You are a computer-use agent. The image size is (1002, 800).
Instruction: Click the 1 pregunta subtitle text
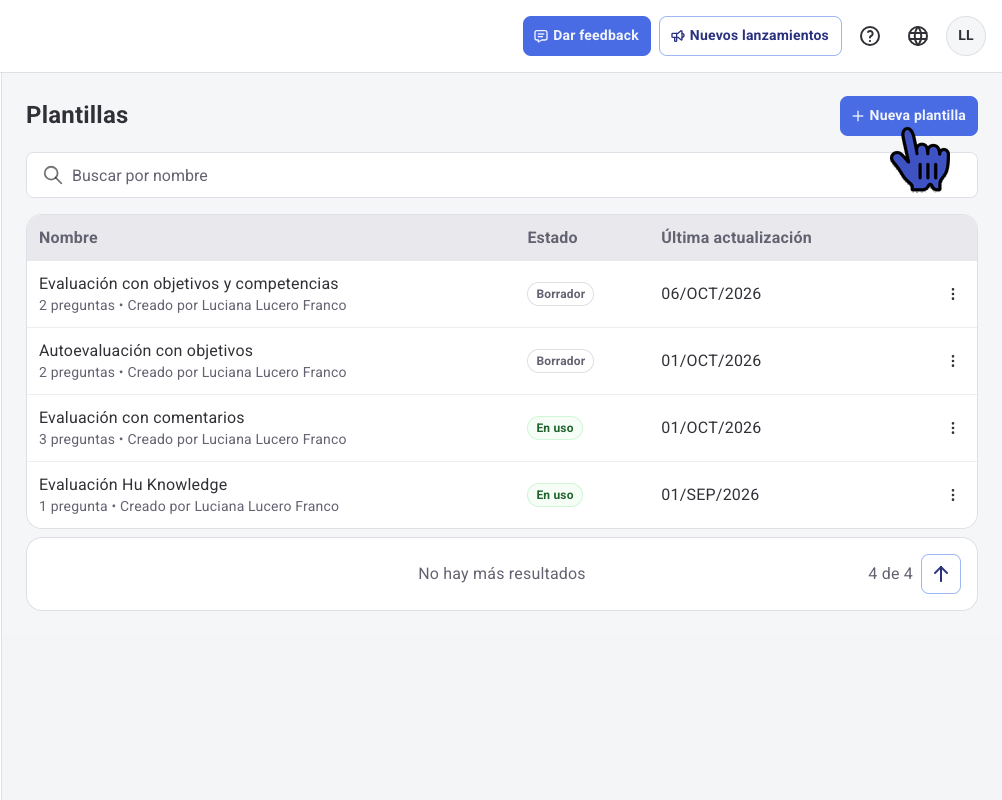pyautogui.click(x=73, y=507)
